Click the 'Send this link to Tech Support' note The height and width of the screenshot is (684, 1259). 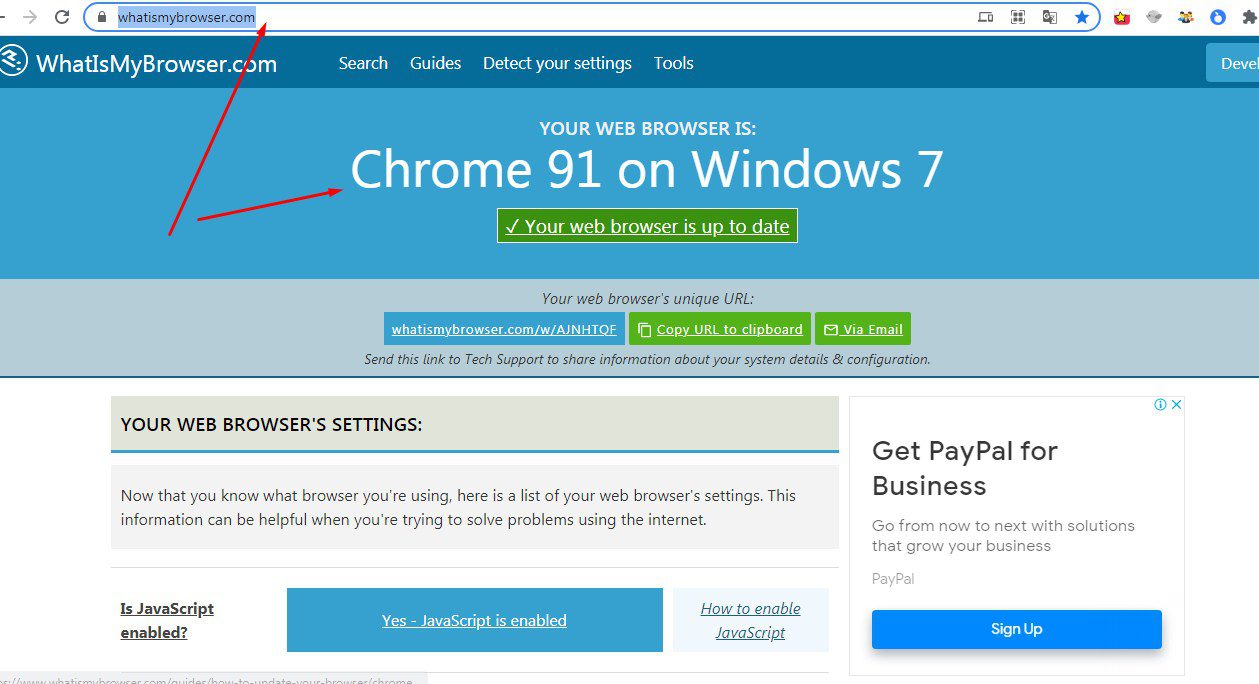[647, 359]
